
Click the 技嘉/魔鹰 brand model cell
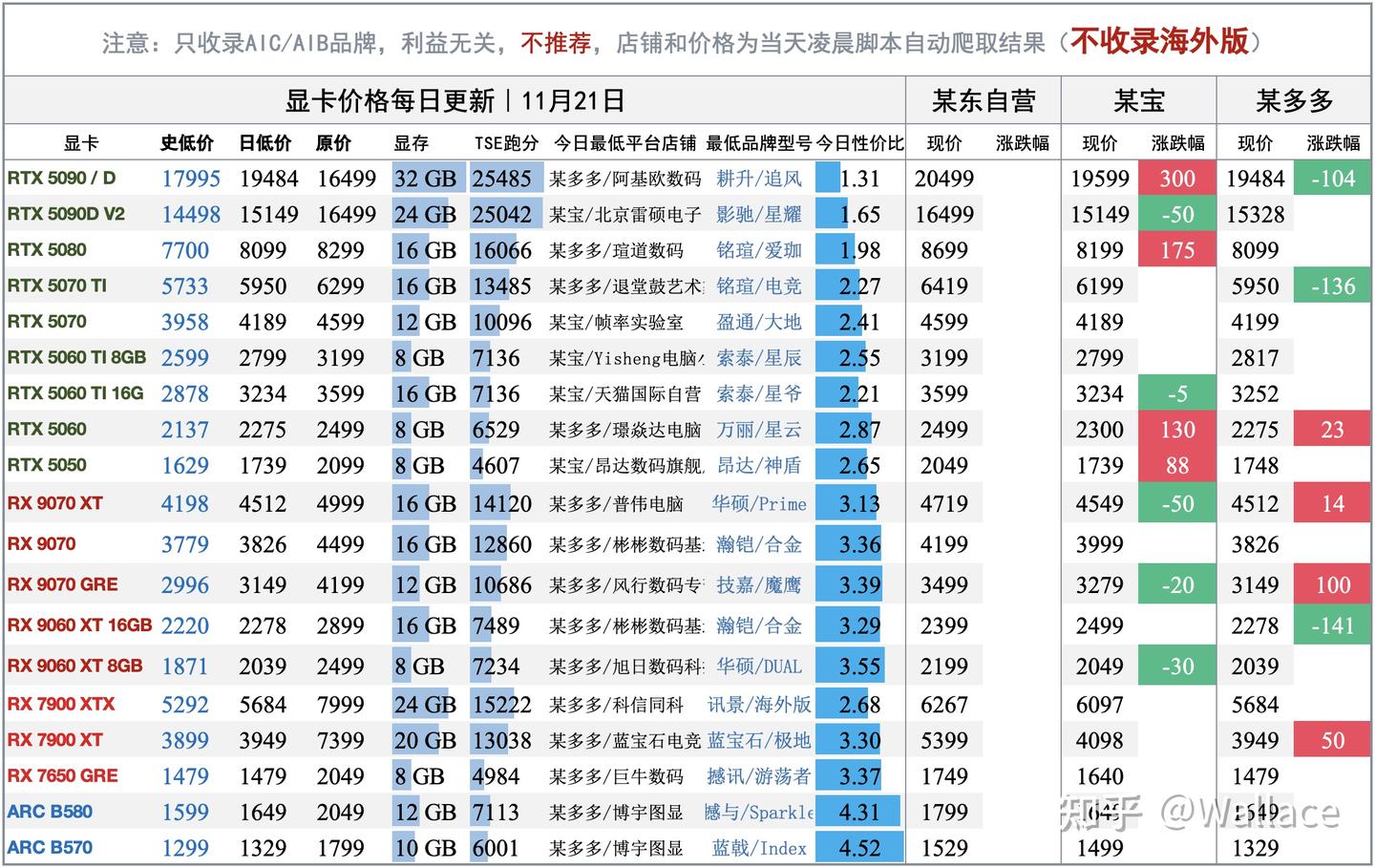click(759, 584)
